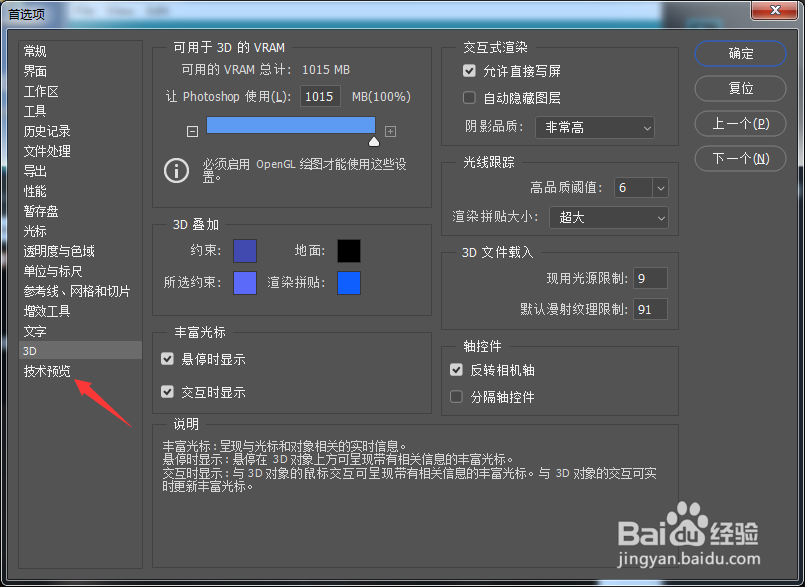Select 文字 preferences category
The width and height of the screenshot is (805, 587).
(x=35, y=331)
